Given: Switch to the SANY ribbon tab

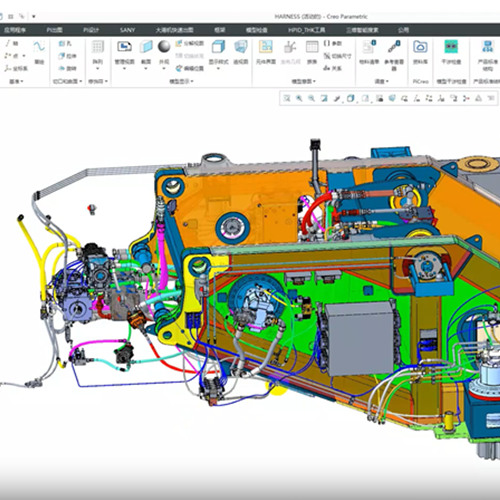Looking at the screenshot, I should [x=127, y=30].
